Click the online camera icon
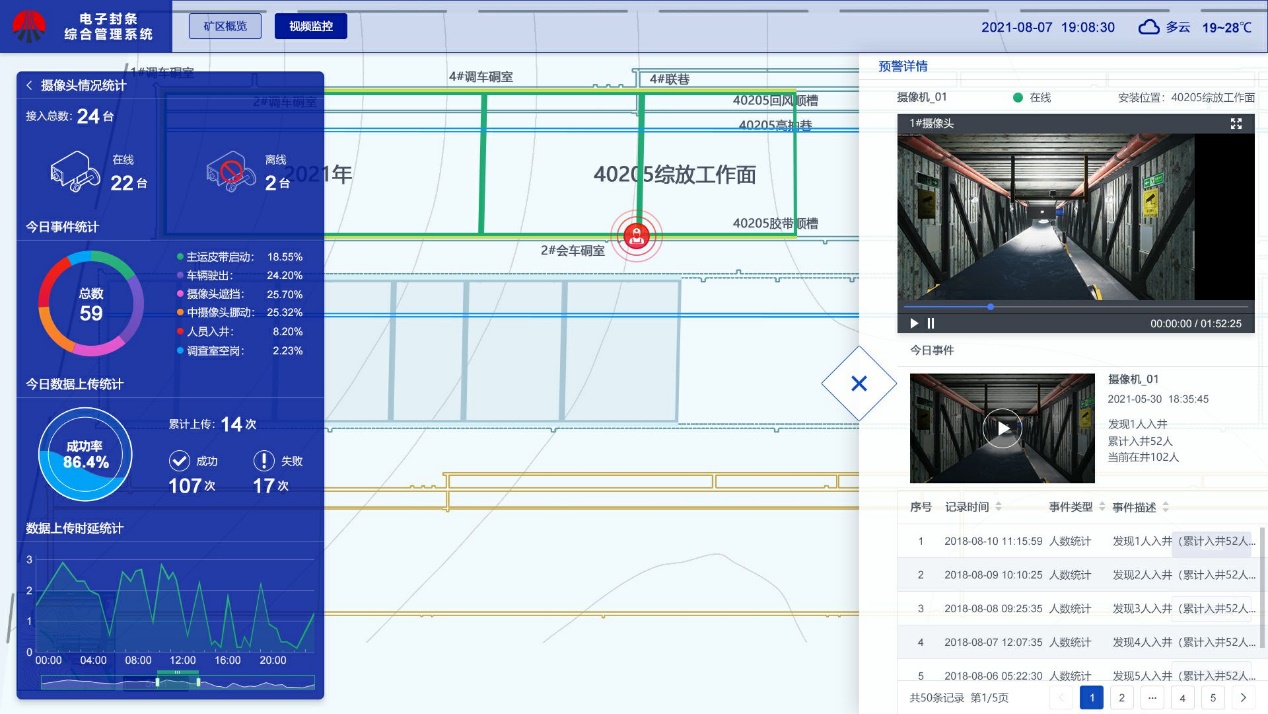Screen dimensions: 1268x714 75,171
